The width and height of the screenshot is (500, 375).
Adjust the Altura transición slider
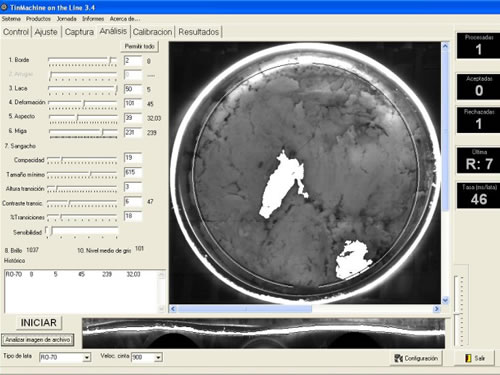click(x=82, y=189)
